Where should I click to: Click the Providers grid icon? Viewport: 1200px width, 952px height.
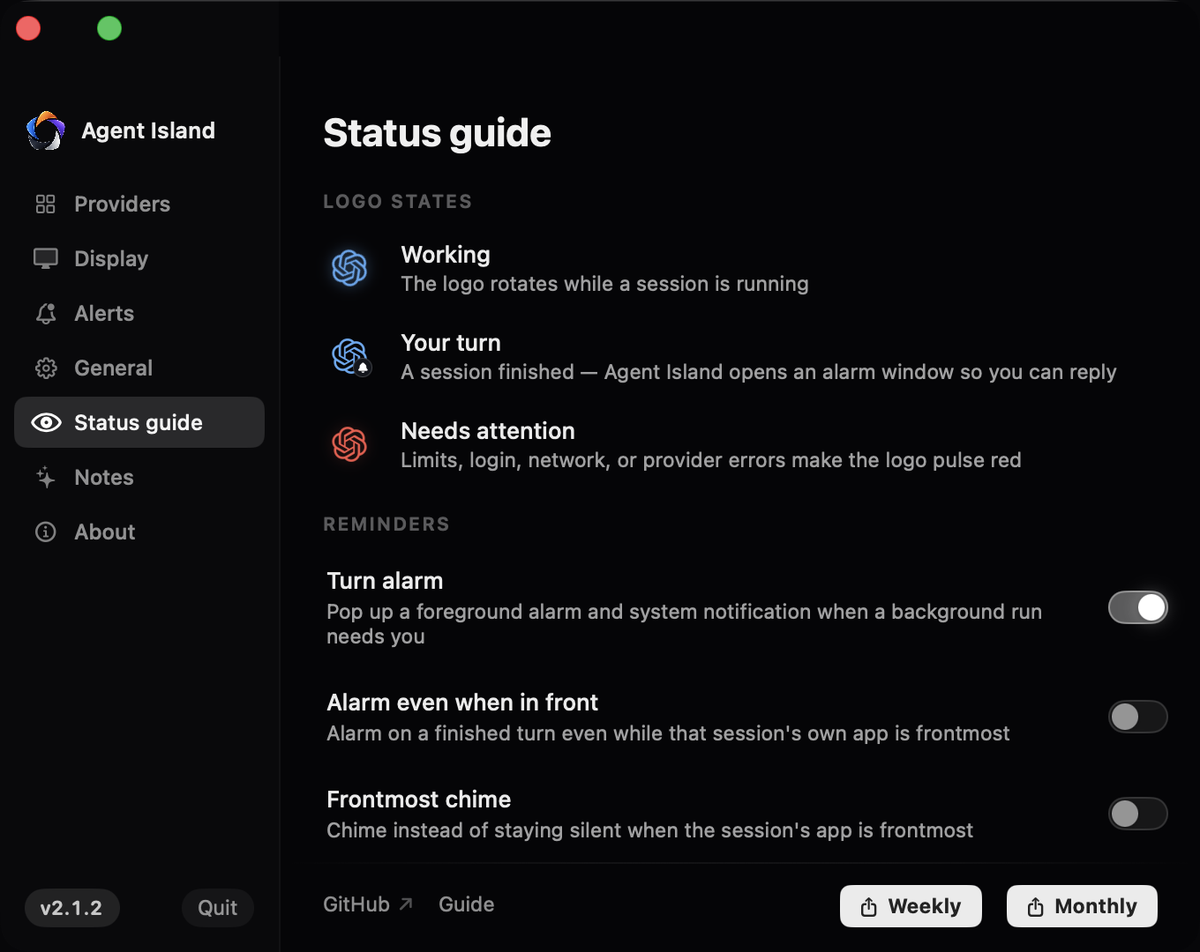46,204
